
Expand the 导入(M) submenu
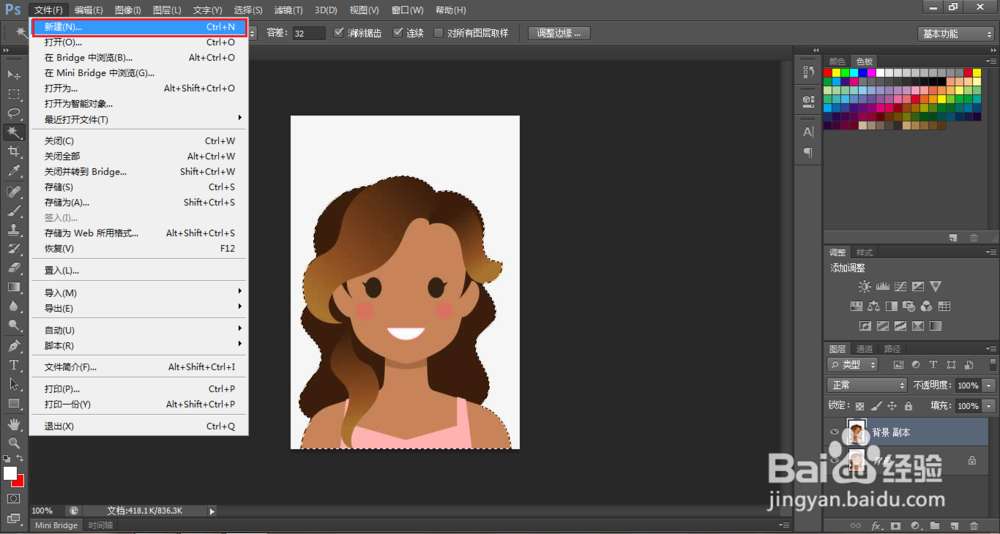[x=139, y=293]
